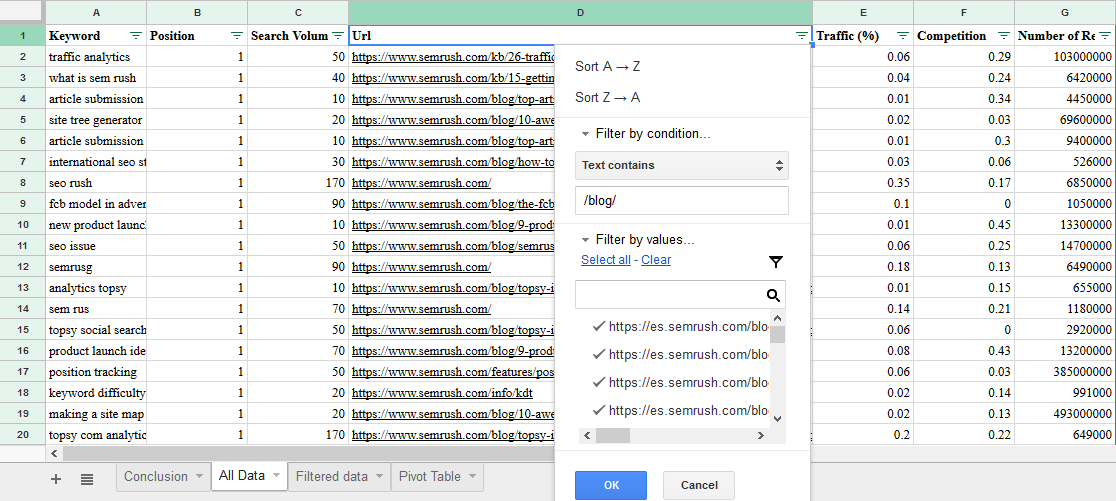
Task: Click OK to apply the filter
Action: point(611,485)
